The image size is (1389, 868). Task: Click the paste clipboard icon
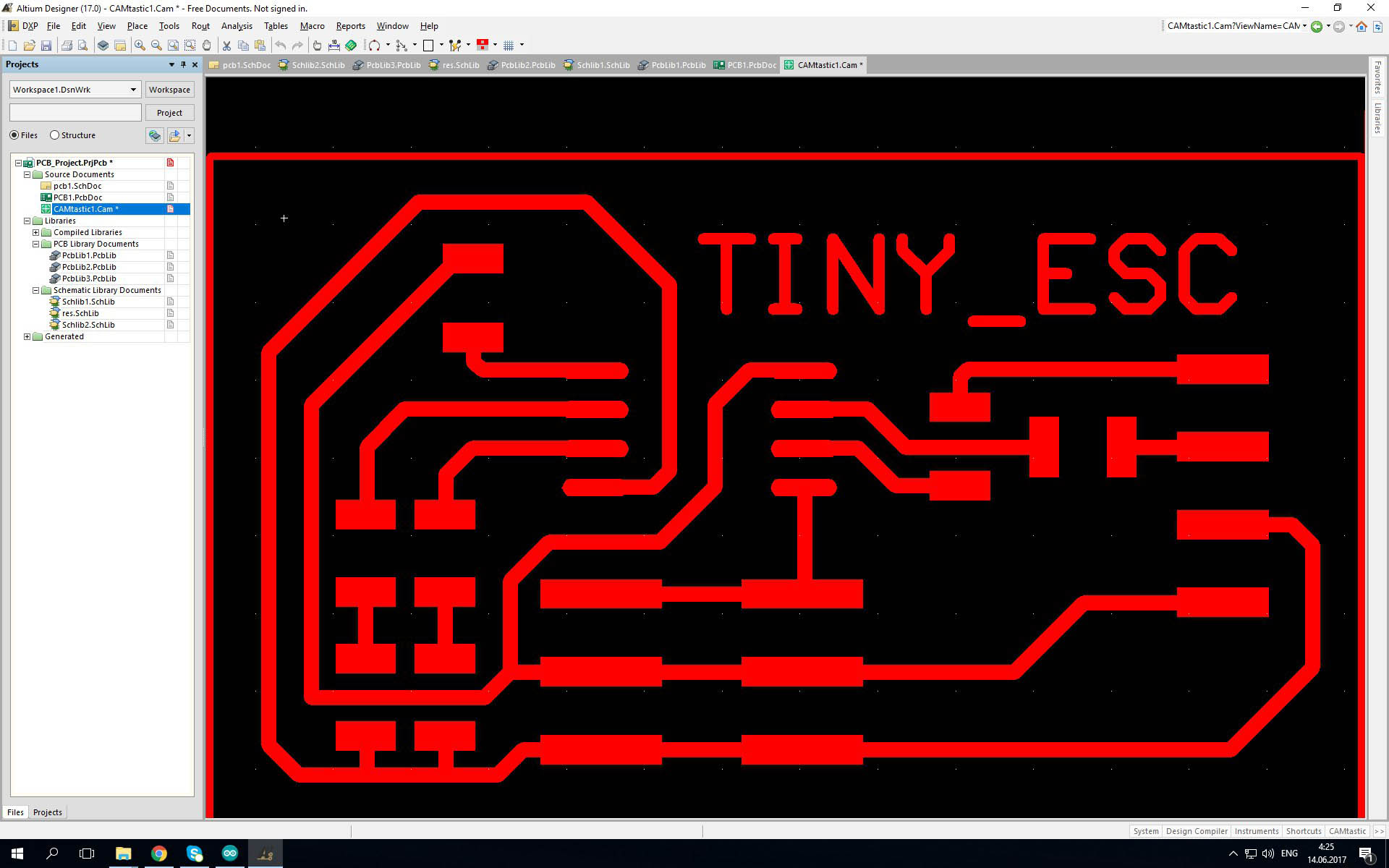260,46
